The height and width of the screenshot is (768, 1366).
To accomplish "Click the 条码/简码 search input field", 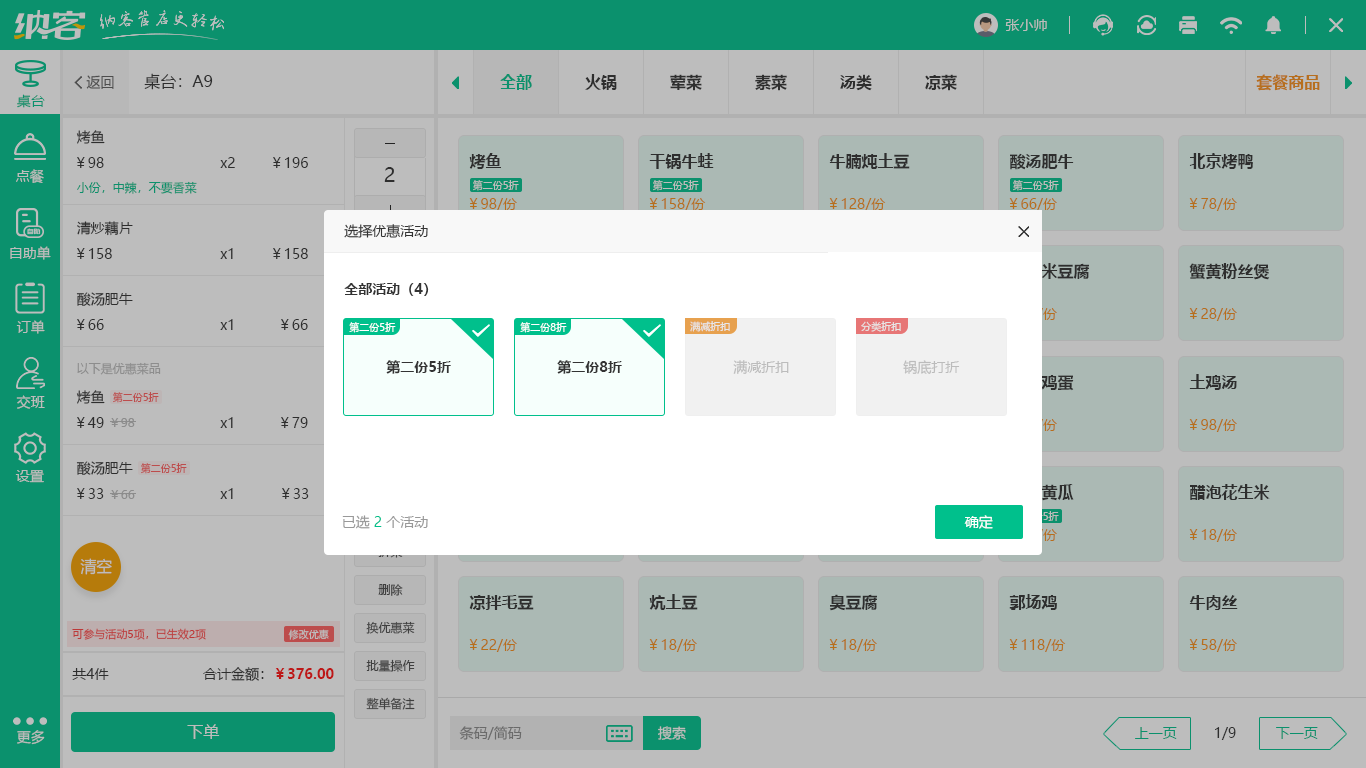I will click(x=530, y=733).
